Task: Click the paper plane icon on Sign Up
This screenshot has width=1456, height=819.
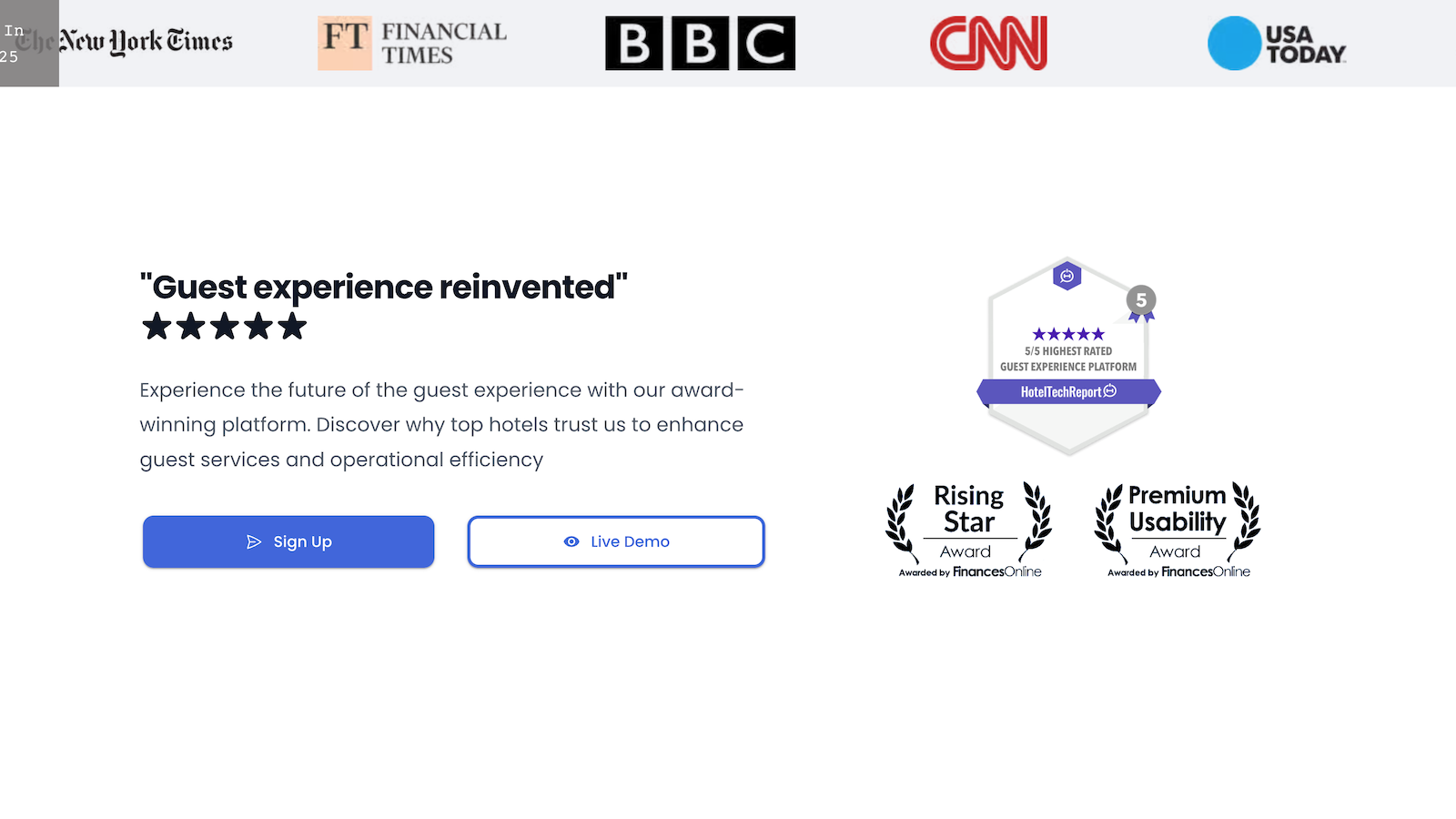Action: coord(254,542)
